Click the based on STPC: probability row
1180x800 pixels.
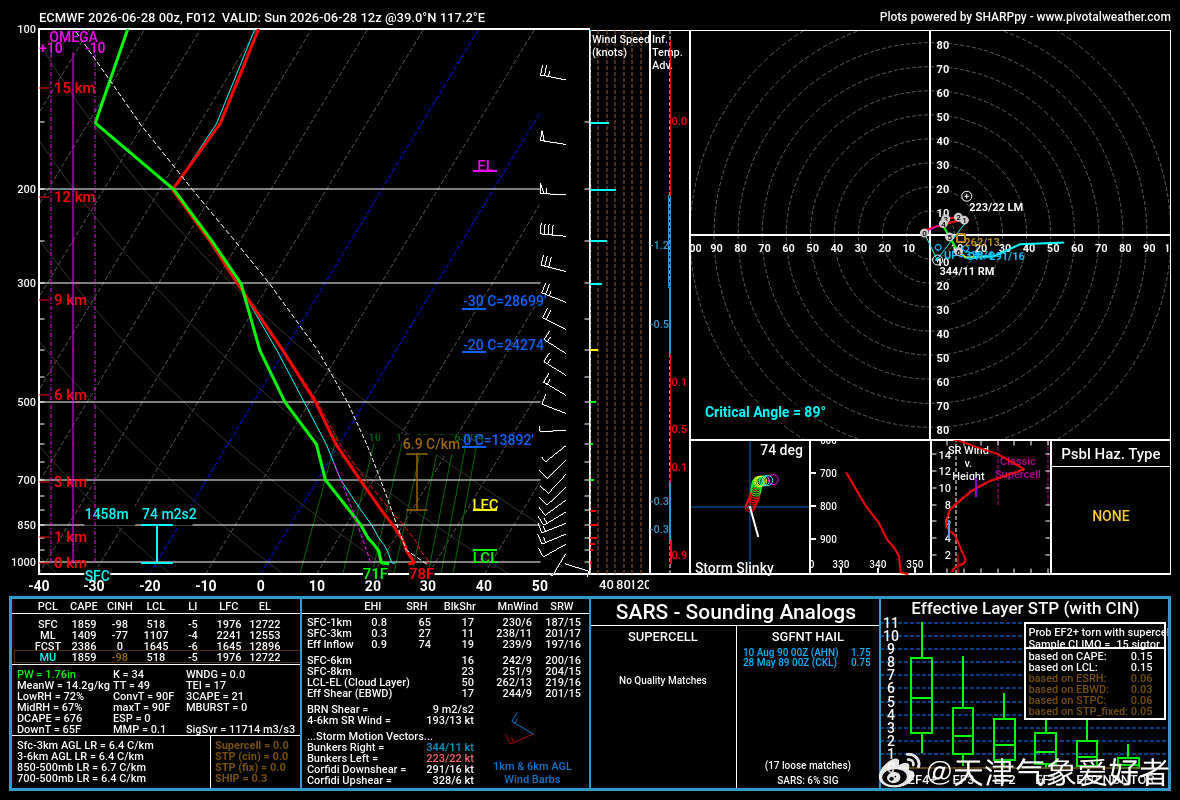(x=1090, y=700)
